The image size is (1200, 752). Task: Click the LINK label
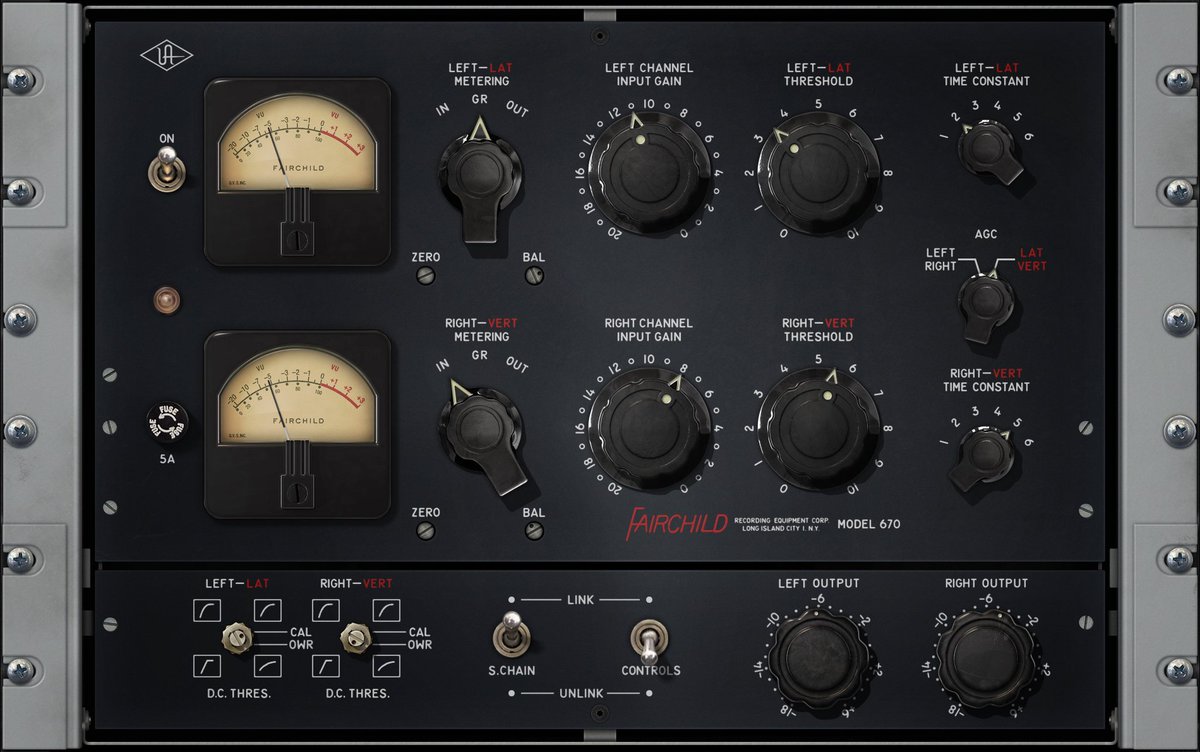pyautogui.click(x=579, y=599)
